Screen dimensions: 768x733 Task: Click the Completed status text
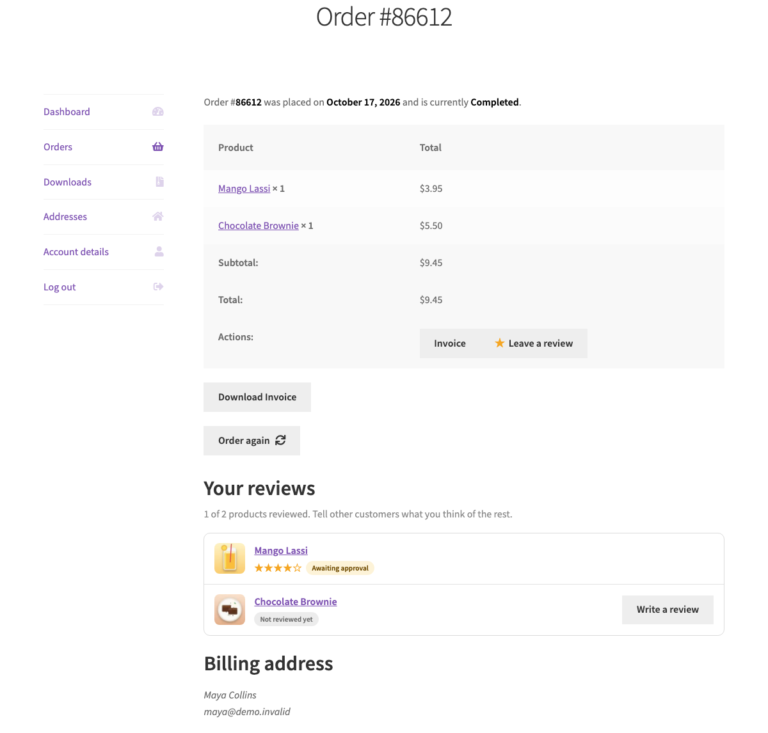point(494,102)
